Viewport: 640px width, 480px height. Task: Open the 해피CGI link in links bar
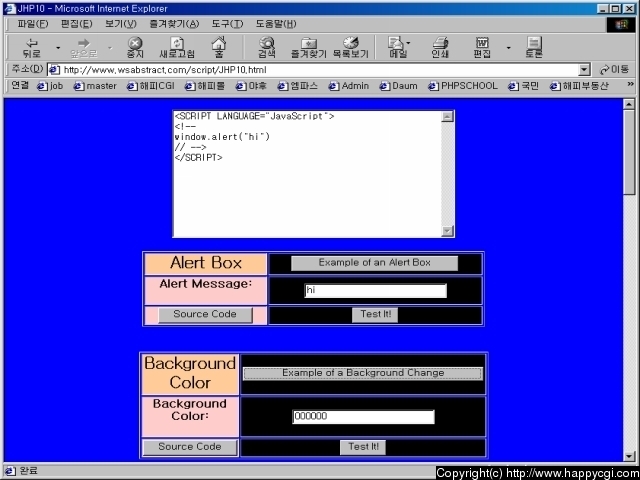point(151,86)
